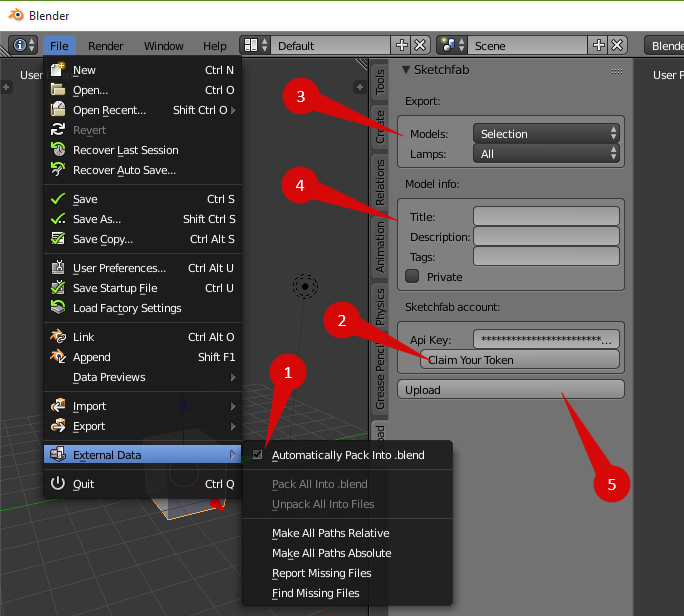The width and height of the screenshot is (684, 616).
Task: Click the Open Recent icon
Action: (58, 110)
